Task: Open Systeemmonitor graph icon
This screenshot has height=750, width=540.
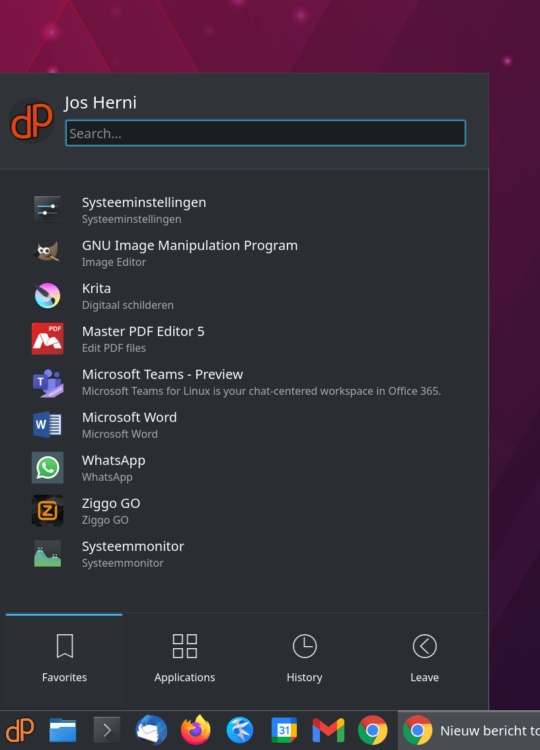Action: pyautogui.click(x=47, y=554)
